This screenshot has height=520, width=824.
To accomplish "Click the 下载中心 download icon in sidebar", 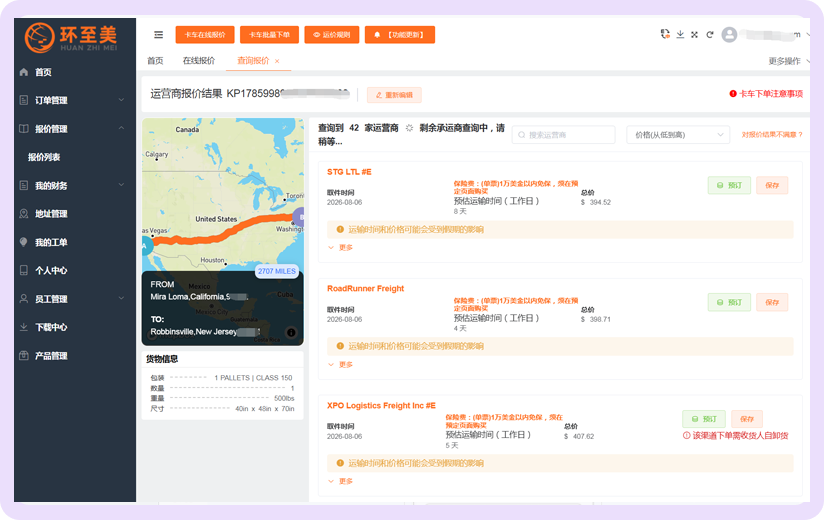I will tap(24, 327).
